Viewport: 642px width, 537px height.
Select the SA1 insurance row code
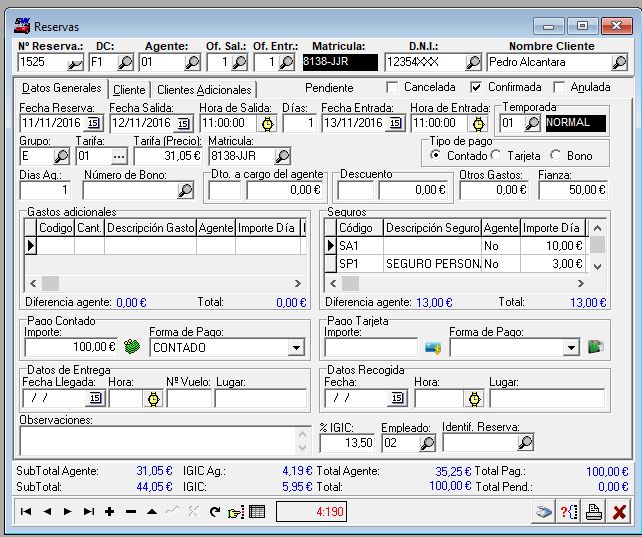(359, 246)
